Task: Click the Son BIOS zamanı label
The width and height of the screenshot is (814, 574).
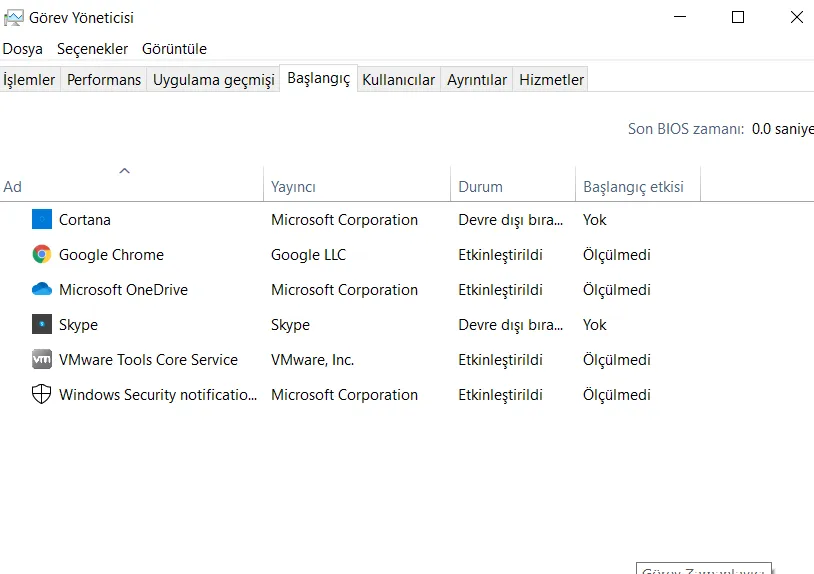Action: tap(686, 129)
